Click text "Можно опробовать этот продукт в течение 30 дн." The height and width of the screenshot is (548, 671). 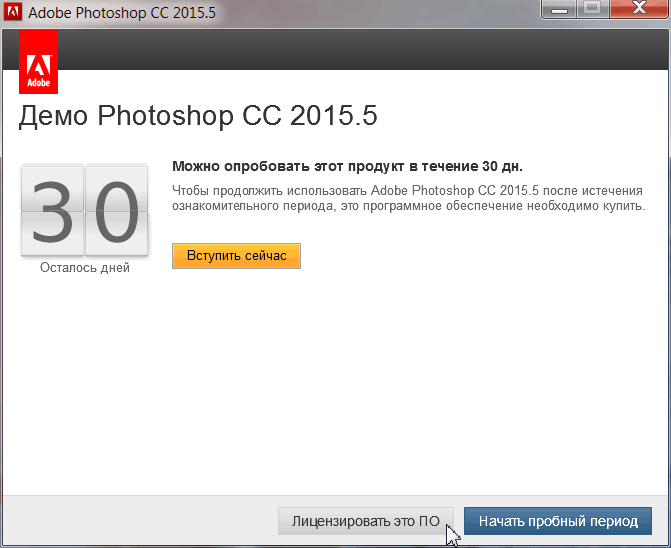point(347,166)
